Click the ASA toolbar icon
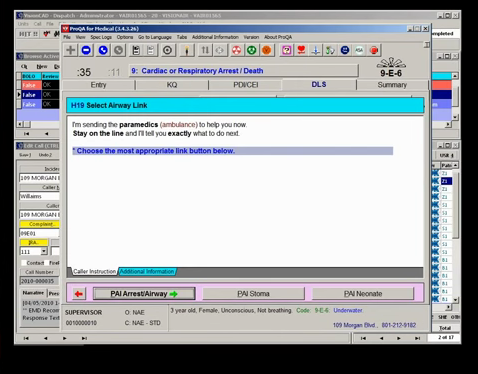Screen dimensions: 478x374 click(x=359, y=50)
